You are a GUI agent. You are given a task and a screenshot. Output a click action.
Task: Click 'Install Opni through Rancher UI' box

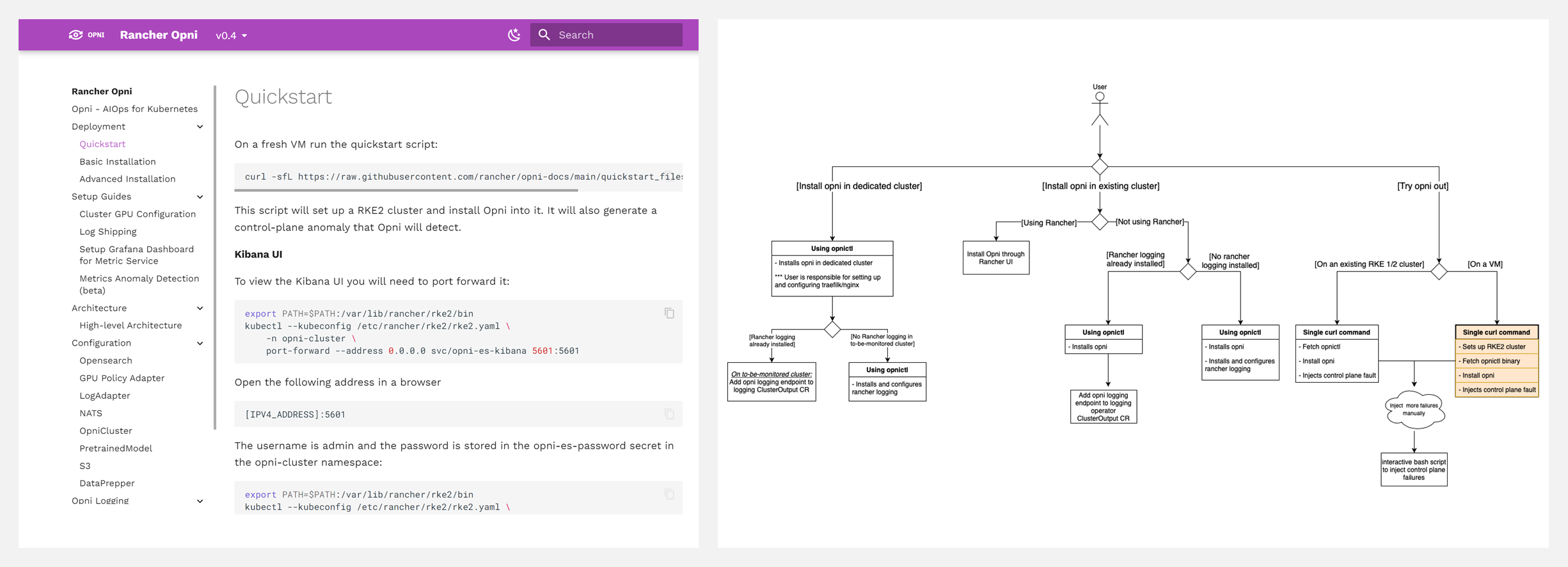point(996,258)
